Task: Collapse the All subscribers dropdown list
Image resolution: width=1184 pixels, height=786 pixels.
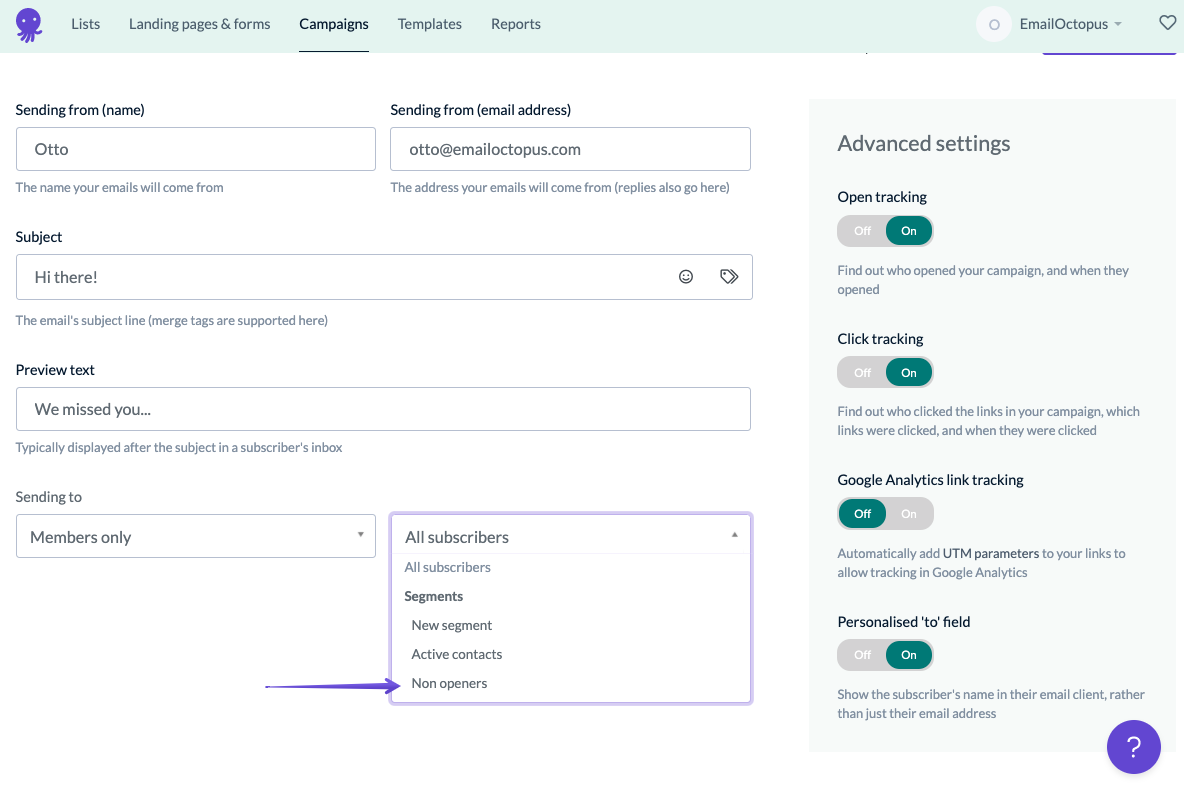Action: (x=570, y=536)
